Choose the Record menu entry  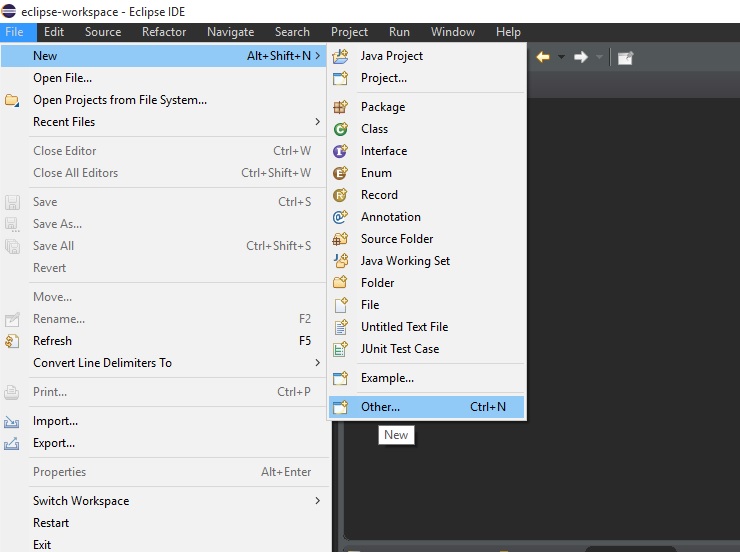[427, 195]
